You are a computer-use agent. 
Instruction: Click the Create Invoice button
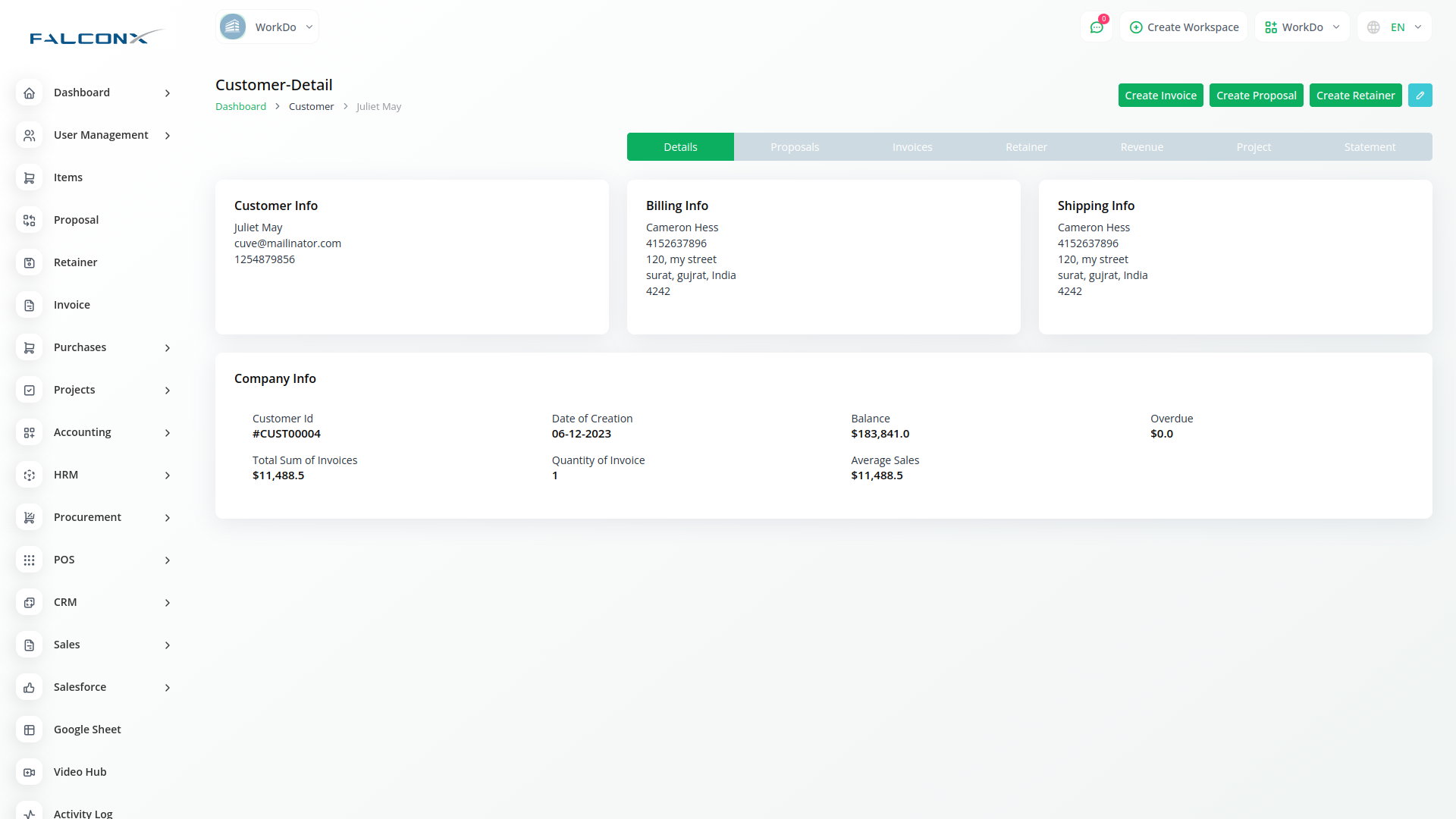pos(1160,96)
